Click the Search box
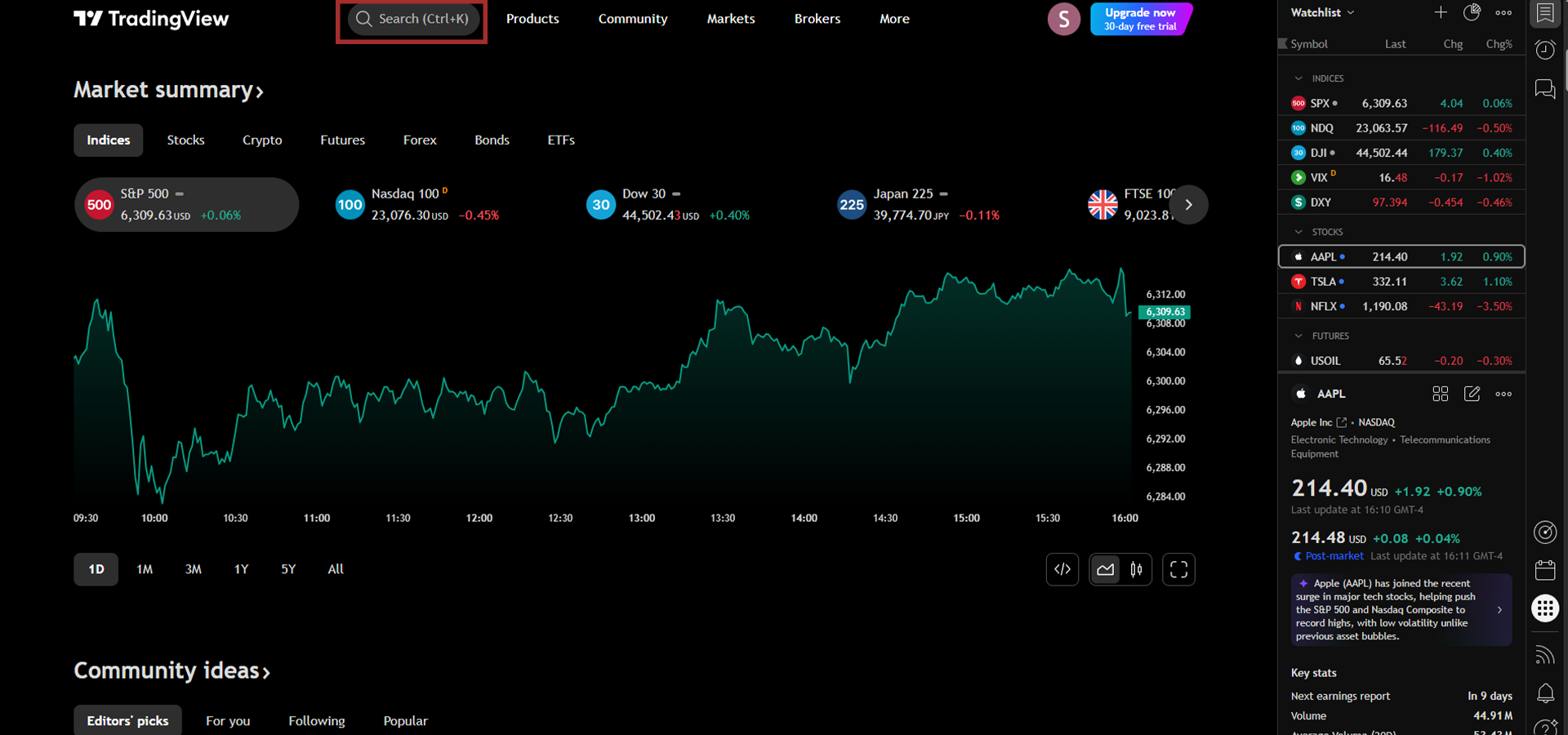Screen dimensions: 1568x735 [412, 19]
